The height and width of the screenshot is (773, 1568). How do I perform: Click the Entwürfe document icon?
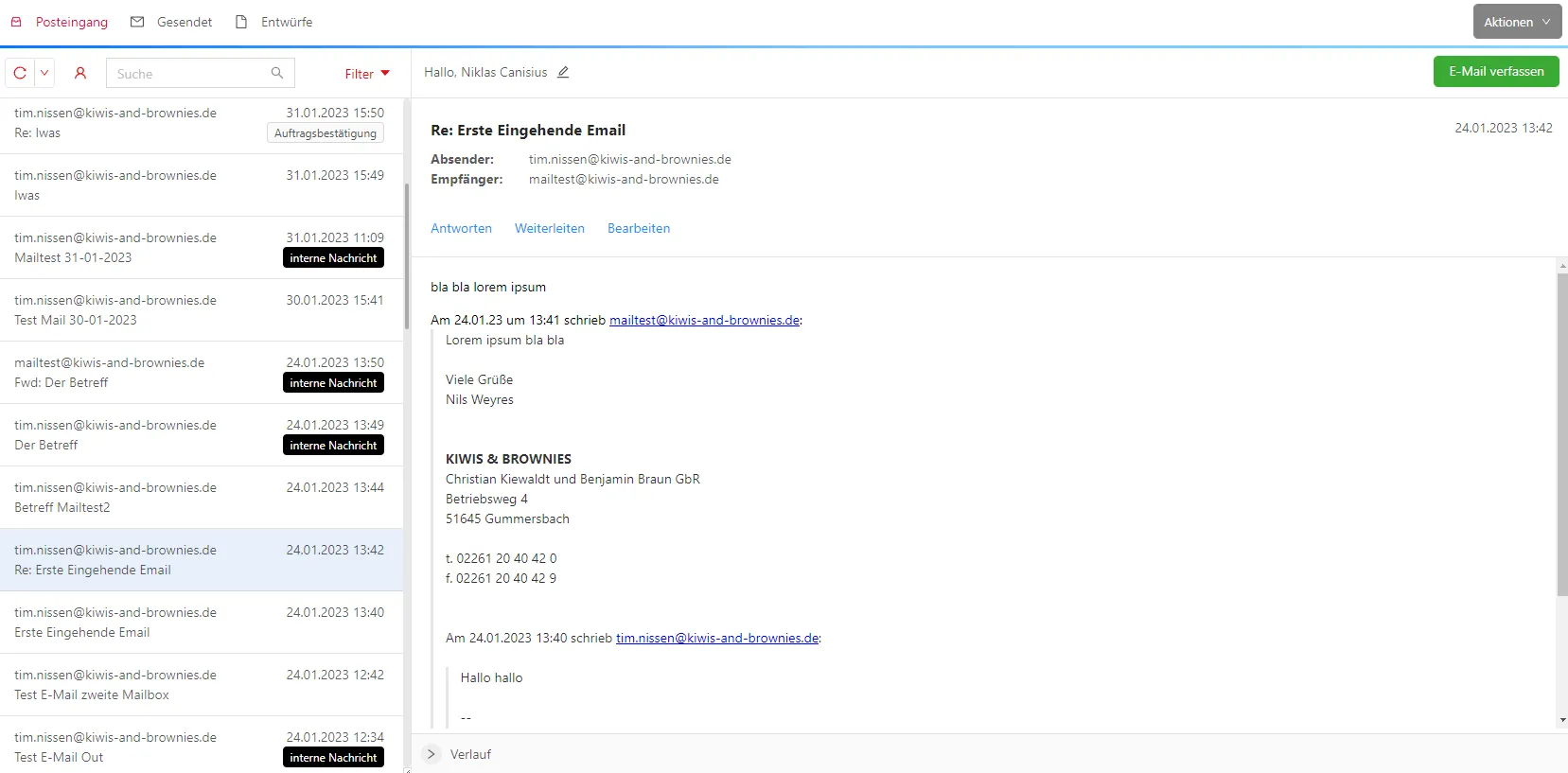point(241,22)
